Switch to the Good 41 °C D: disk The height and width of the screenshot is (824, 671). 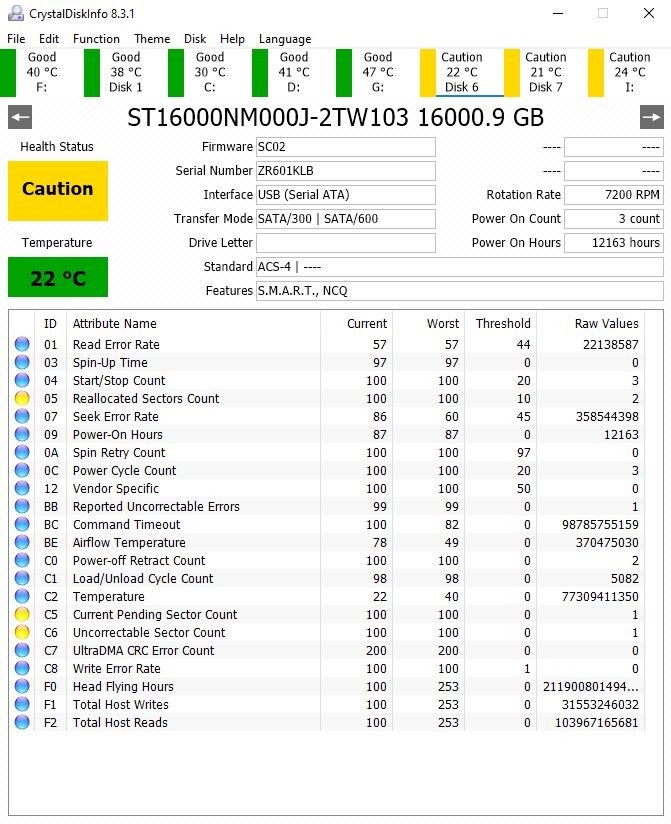pyautogui.click(x=294, y=73)
